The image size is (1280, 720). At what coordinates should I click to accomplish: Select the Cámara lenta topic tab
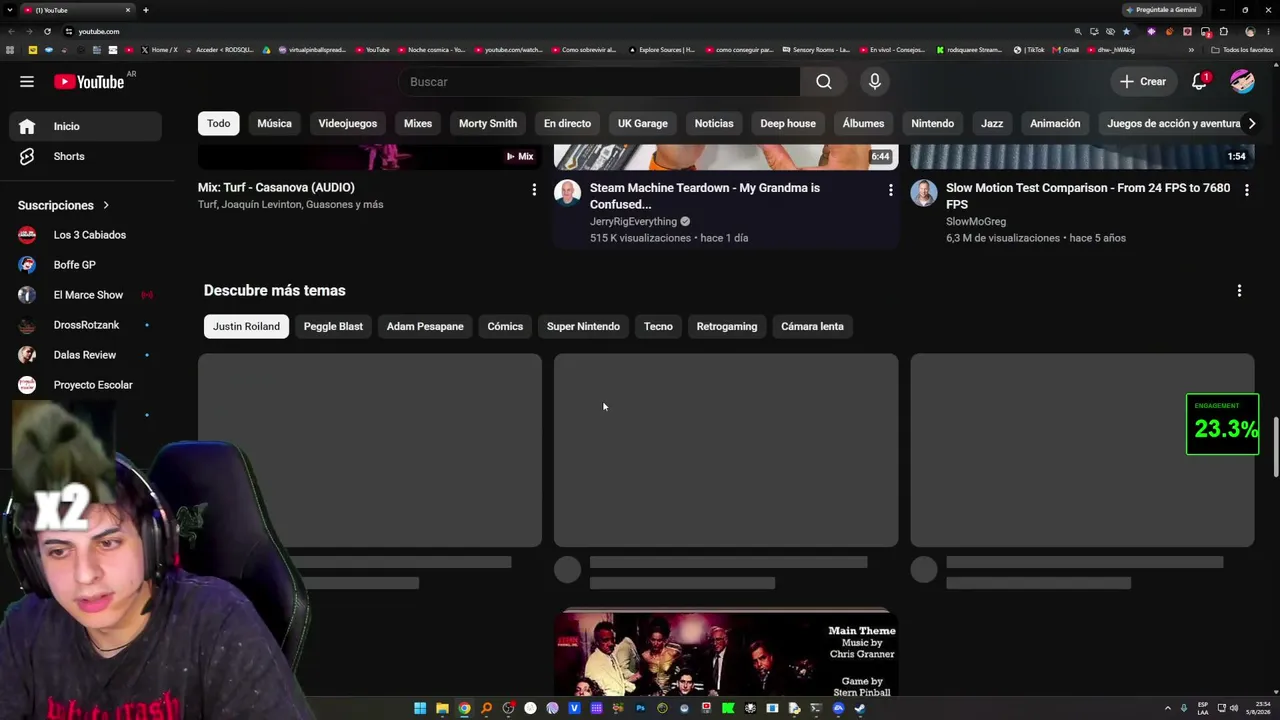pos(812,327)
